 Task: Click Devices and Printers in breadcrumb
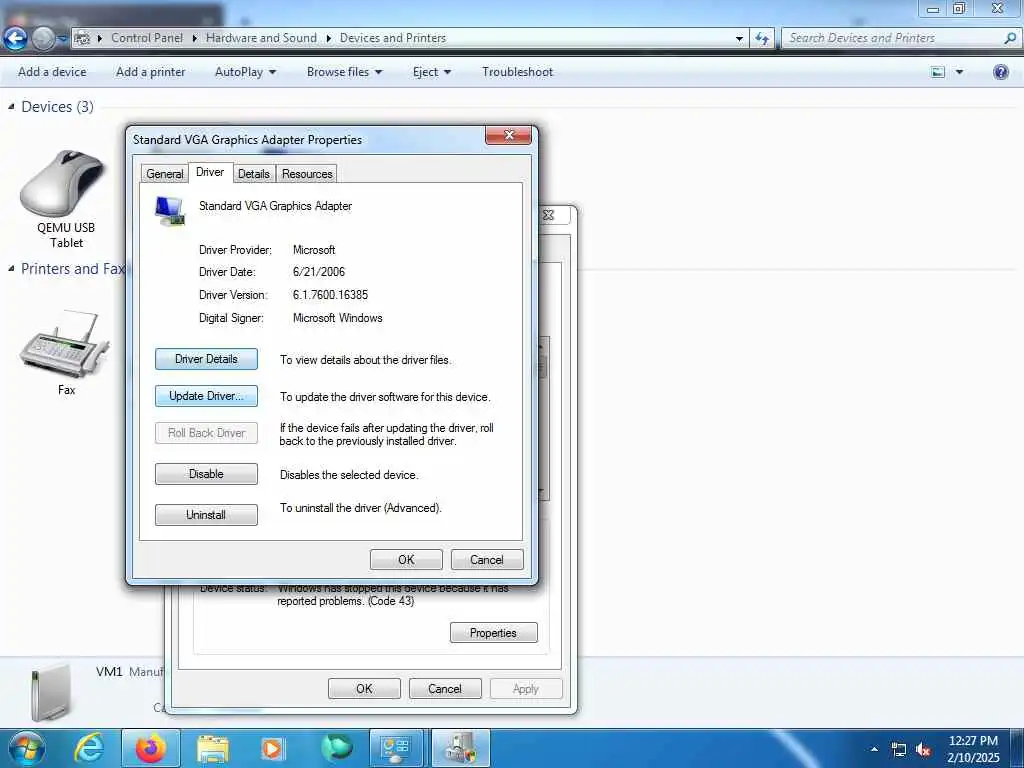[393, 38]
